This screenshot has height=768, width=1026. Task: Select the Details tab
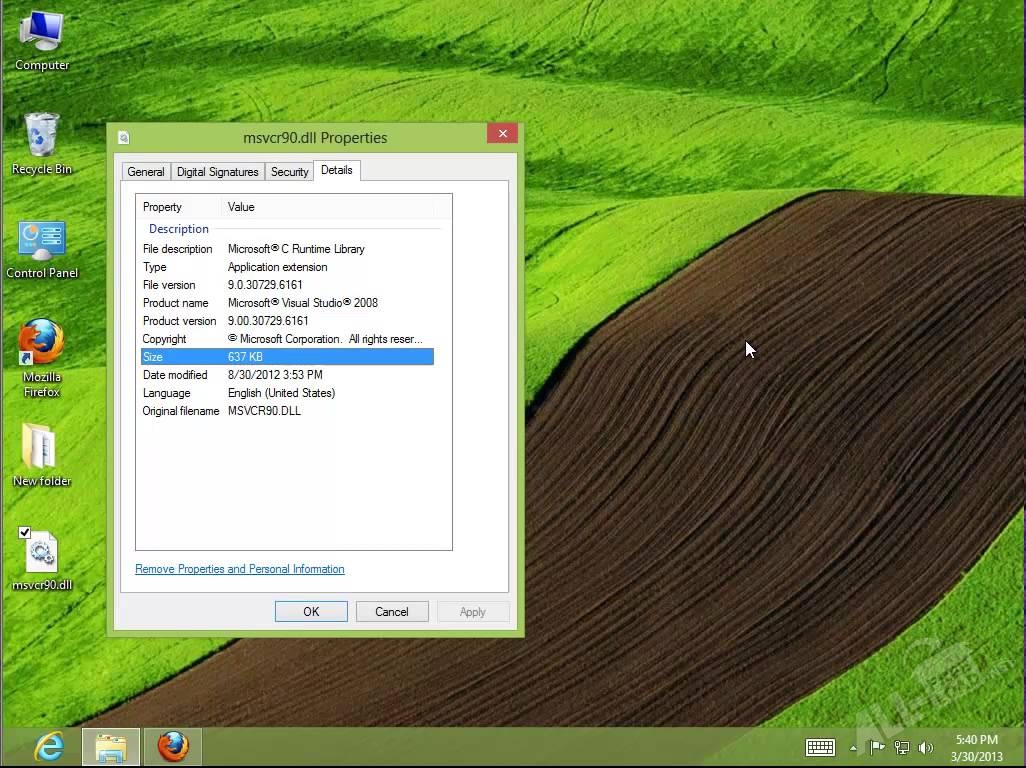(x=337, y=170)
